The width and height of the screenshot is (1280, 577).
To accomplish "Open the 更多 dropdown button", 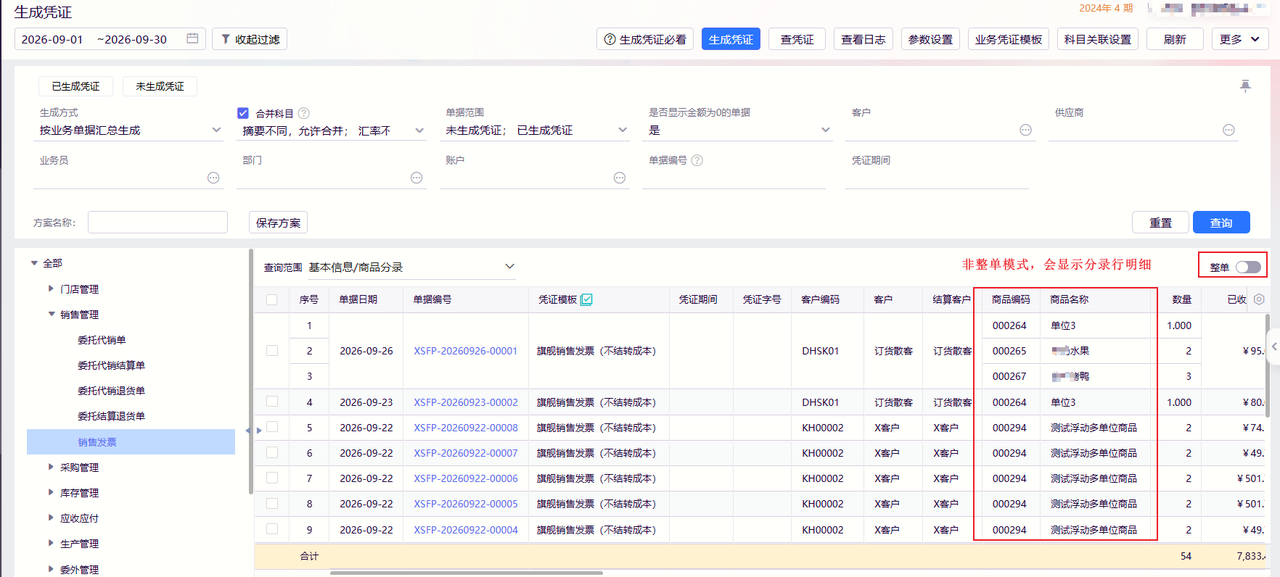I will 1240,39.
